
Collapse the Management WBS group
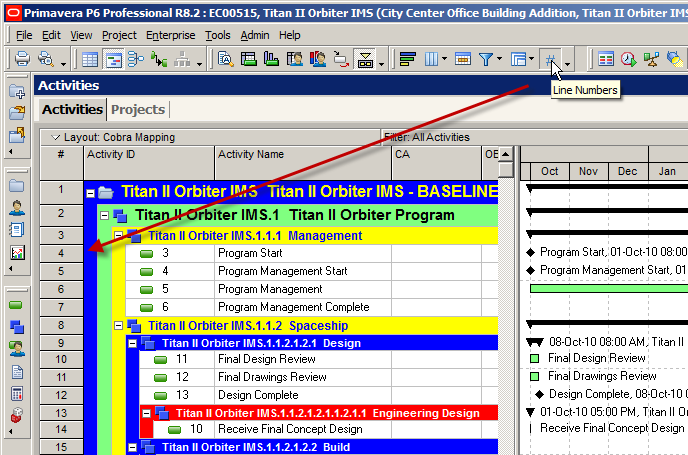tap(118, 236)
